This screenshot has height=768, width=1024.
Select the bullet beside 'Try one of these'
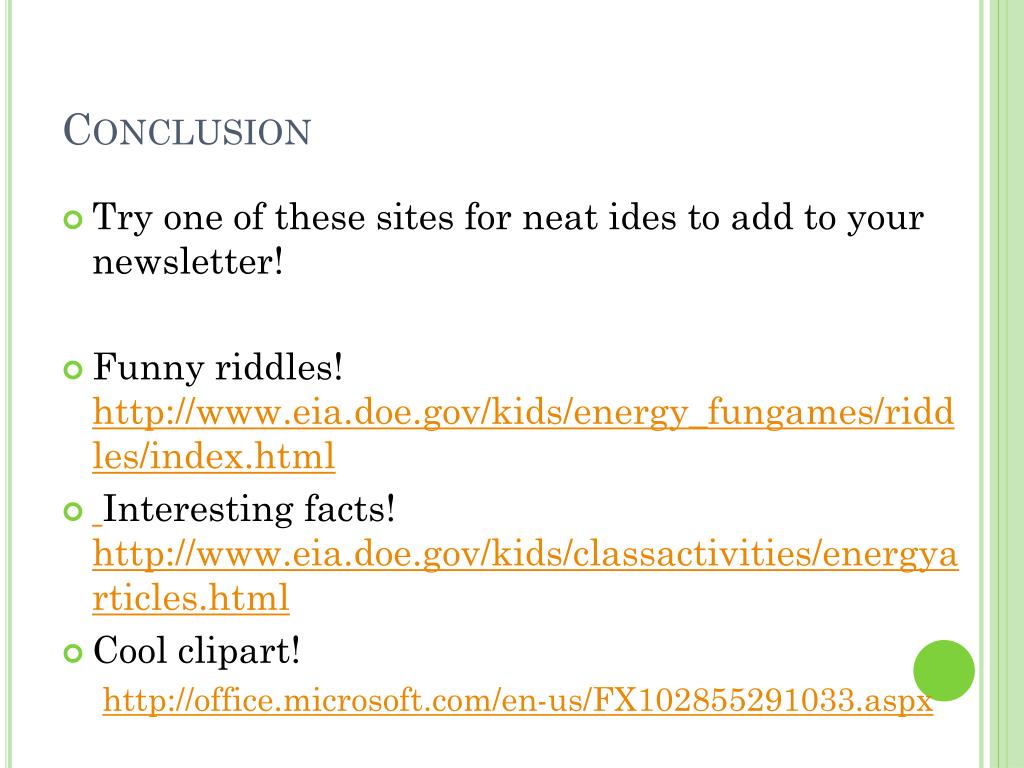click(x=73, y=221)
